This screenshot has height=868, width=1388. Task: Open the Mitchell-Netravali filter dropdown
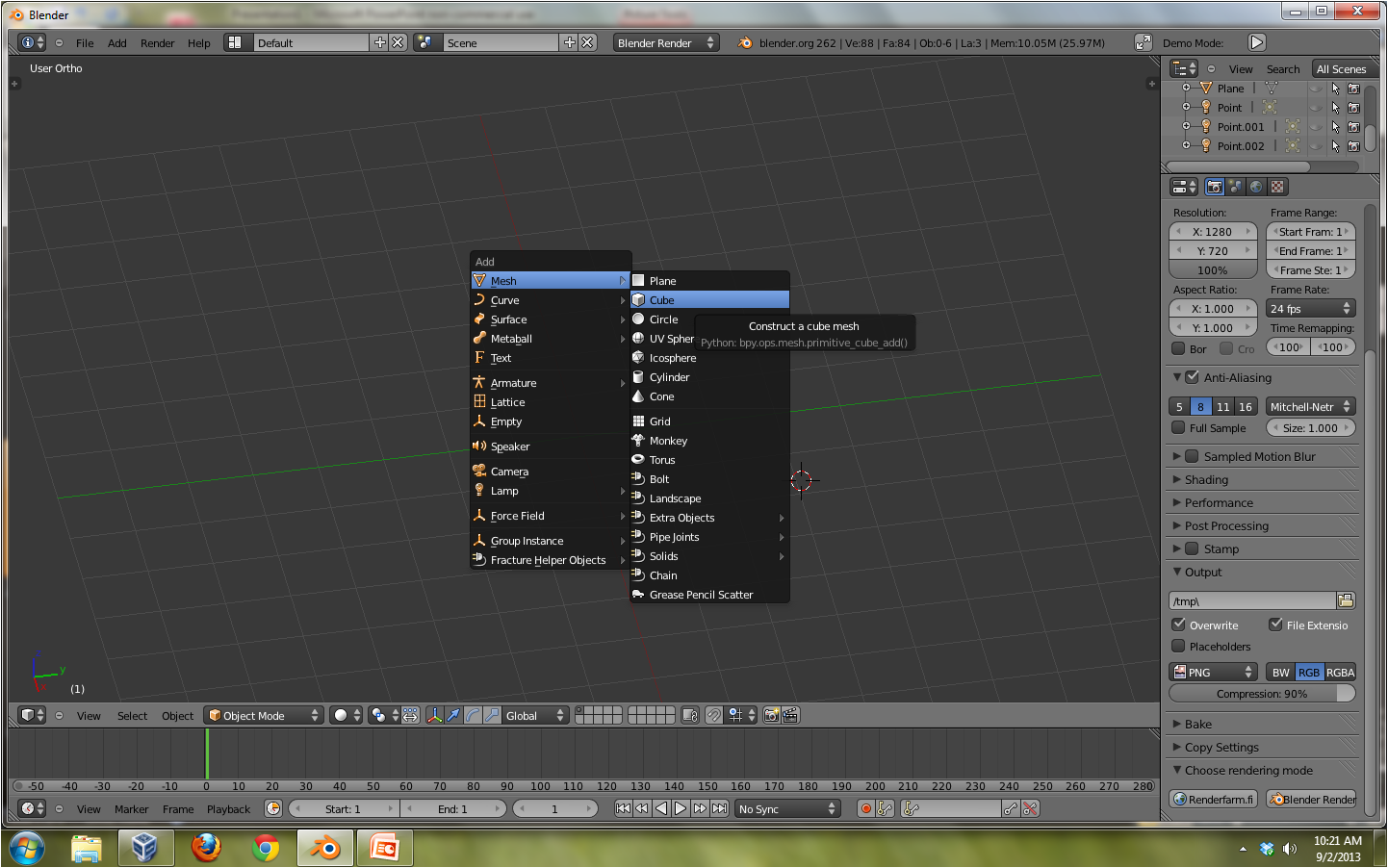pyautogui.click(x=1310, y=406)
